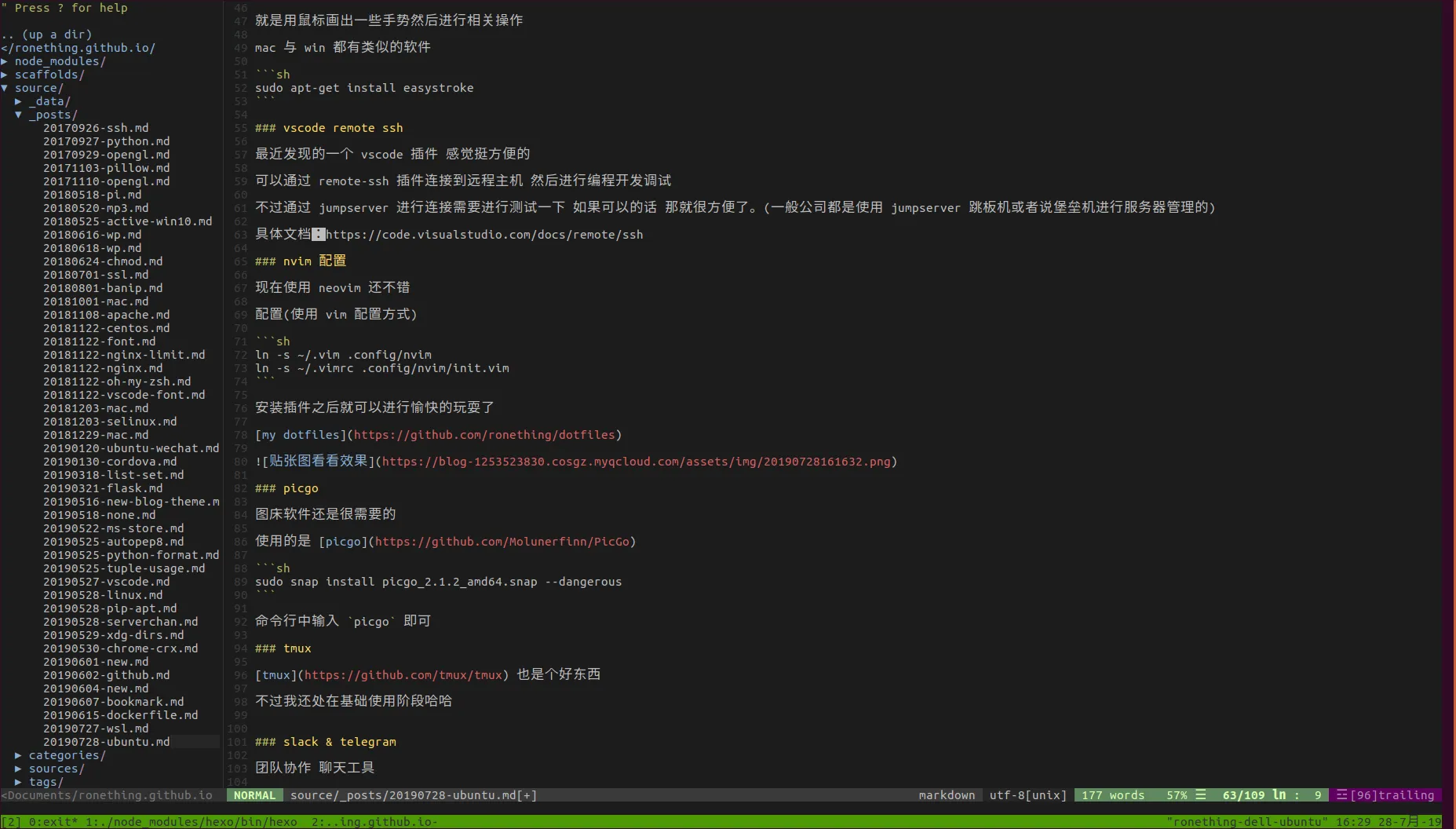Collapse the source folder arrow

[5, 88]
